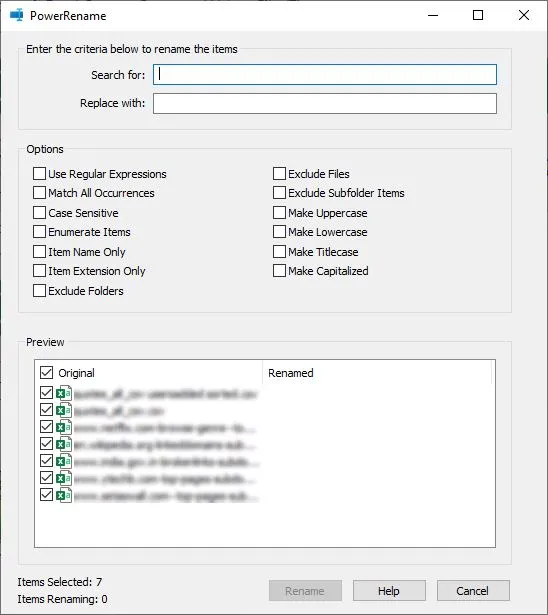Uncheck the select-all box beside Original header
This screenshot has width=548, height=615.
[x=46, y=373]
